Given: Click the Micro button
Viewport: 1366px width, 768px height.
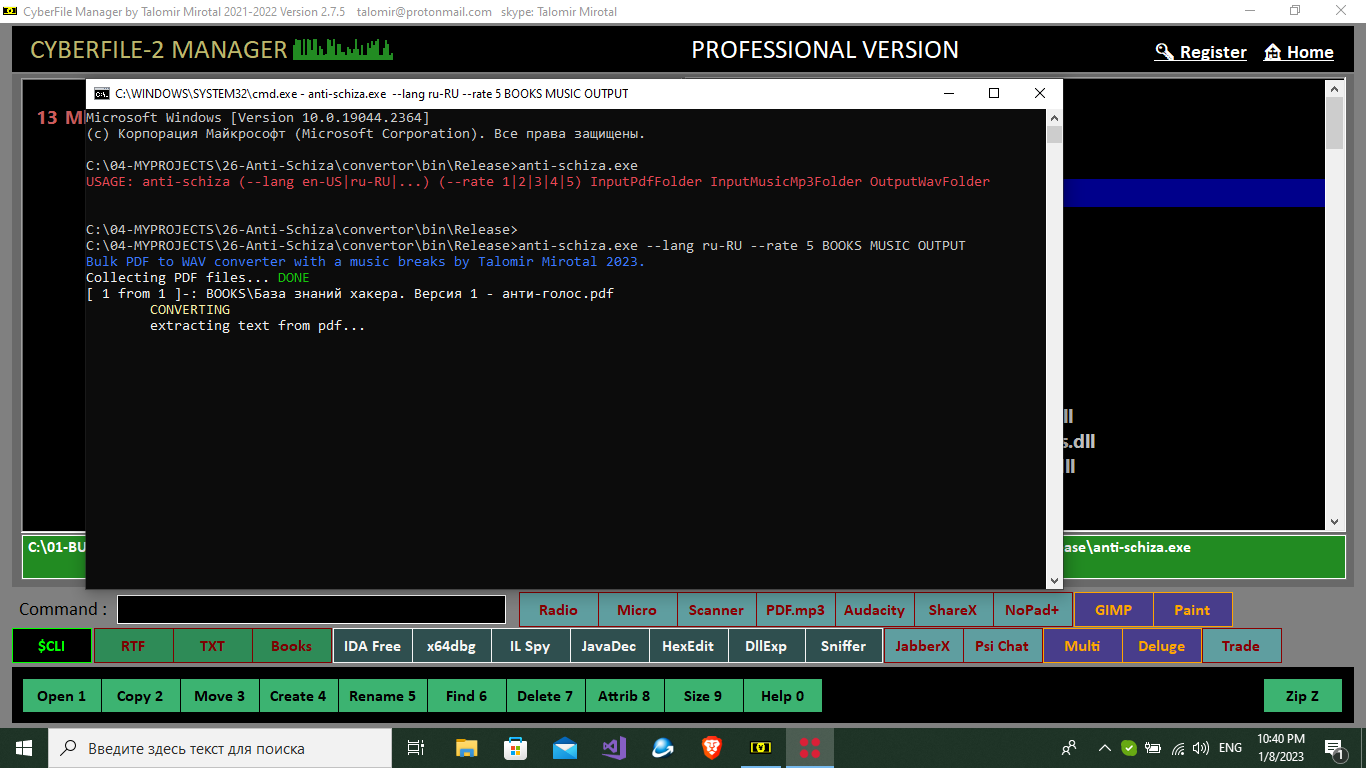Looking at the screenshot, I should click(x=637, y=610).
